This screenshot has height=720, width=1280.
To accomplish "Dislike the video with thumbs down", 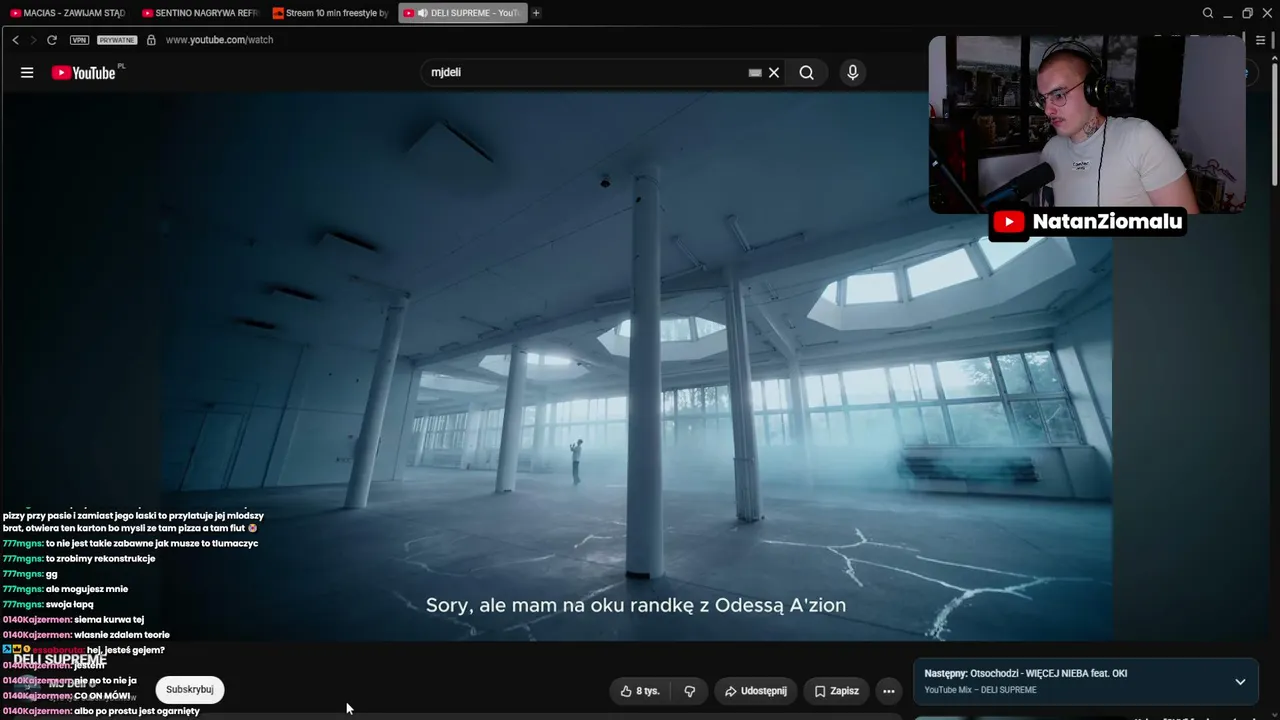I will 689,691.
